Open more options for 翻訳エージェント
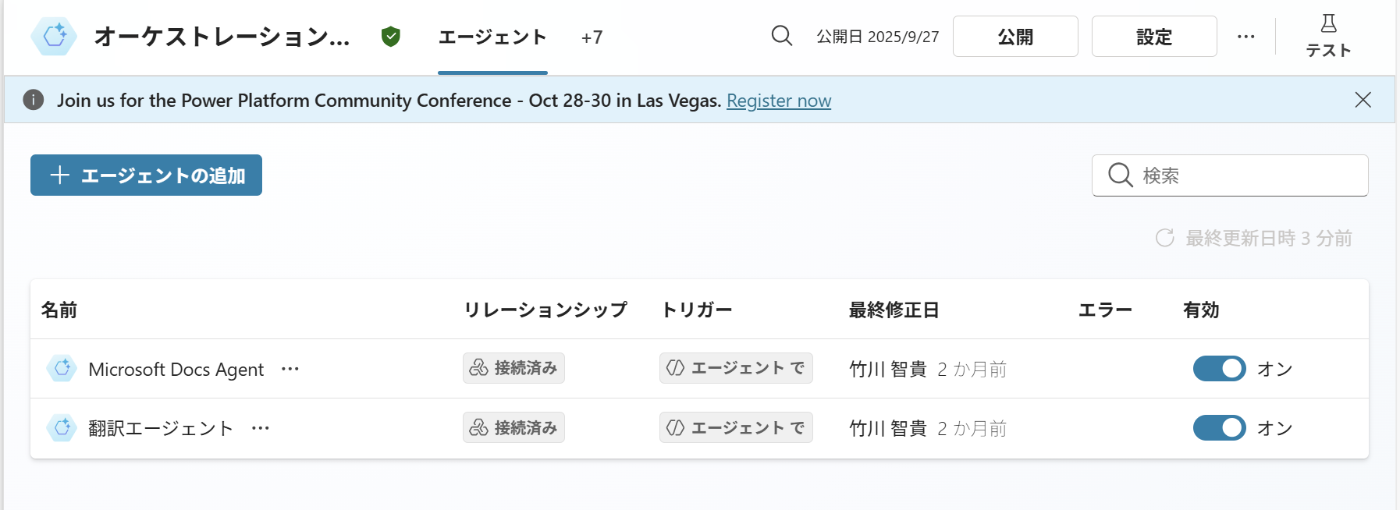 pos(260,428)
